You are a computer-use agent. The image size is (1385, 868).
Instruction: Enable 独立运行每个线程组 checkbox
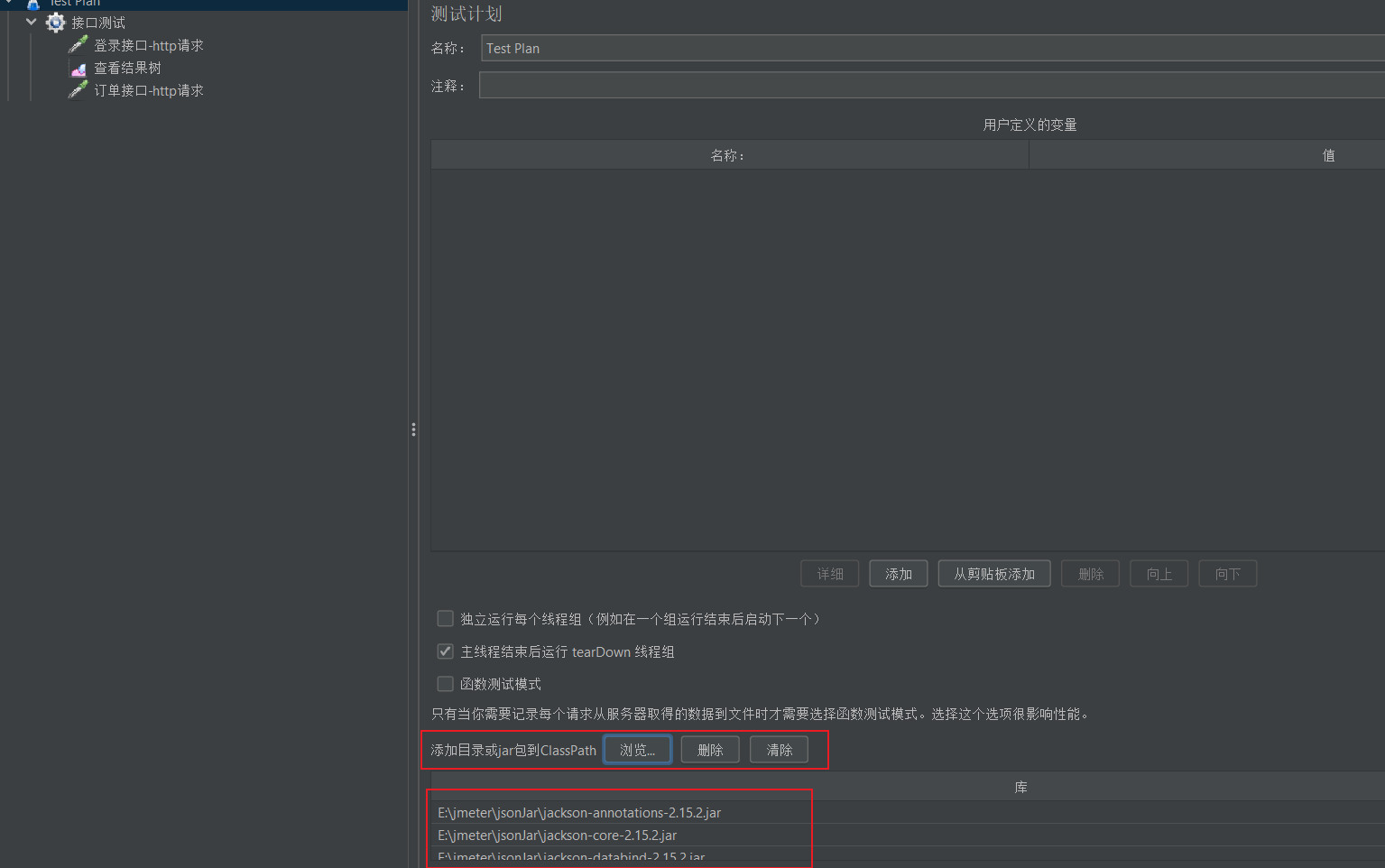click(445, 619)
